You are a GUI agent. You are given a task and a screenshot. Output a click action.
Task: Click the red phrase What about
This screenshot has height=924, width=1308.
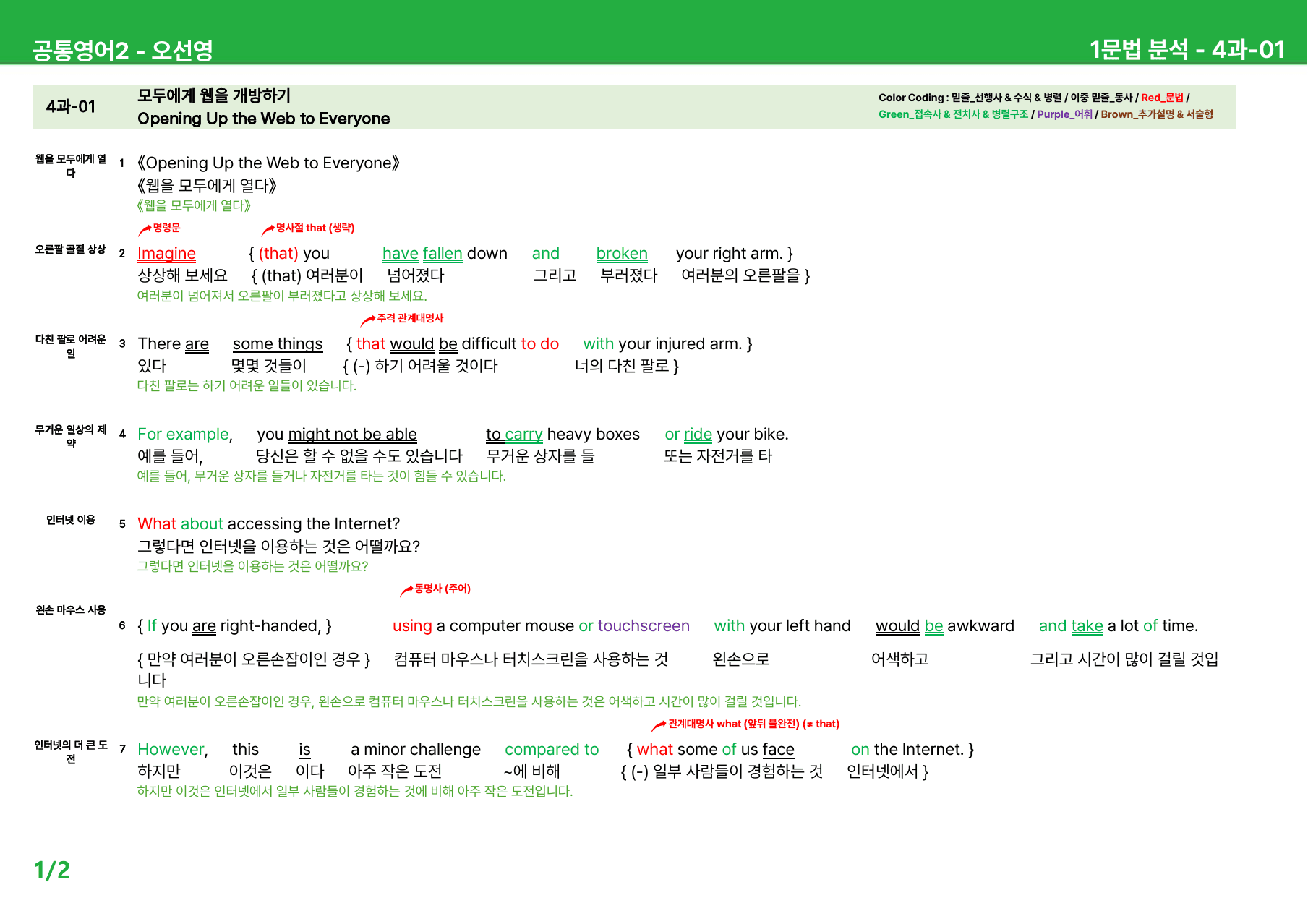click(x=180, y=524)
